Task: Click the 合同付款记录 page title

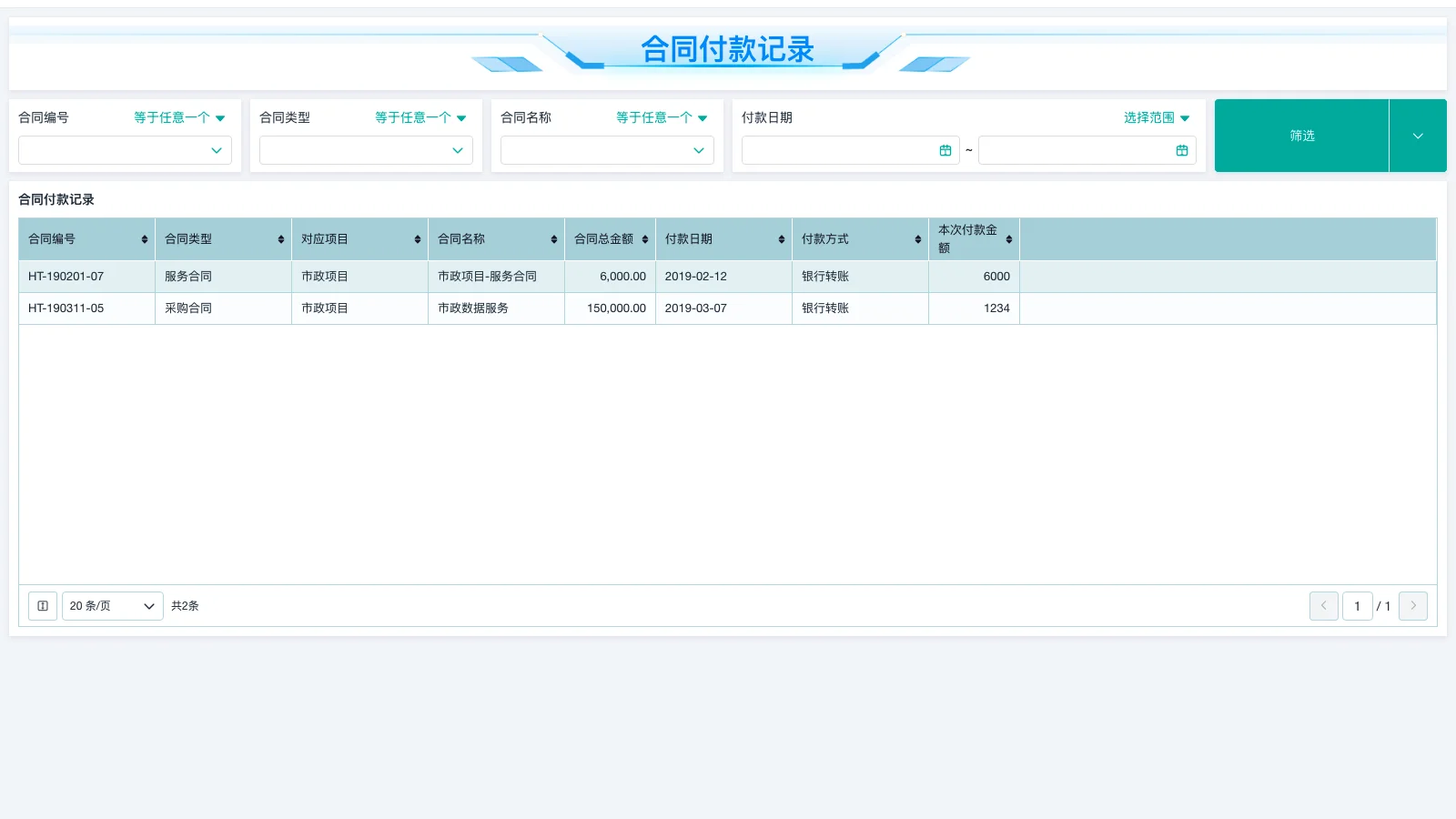Action: click(x=727, y=49)
